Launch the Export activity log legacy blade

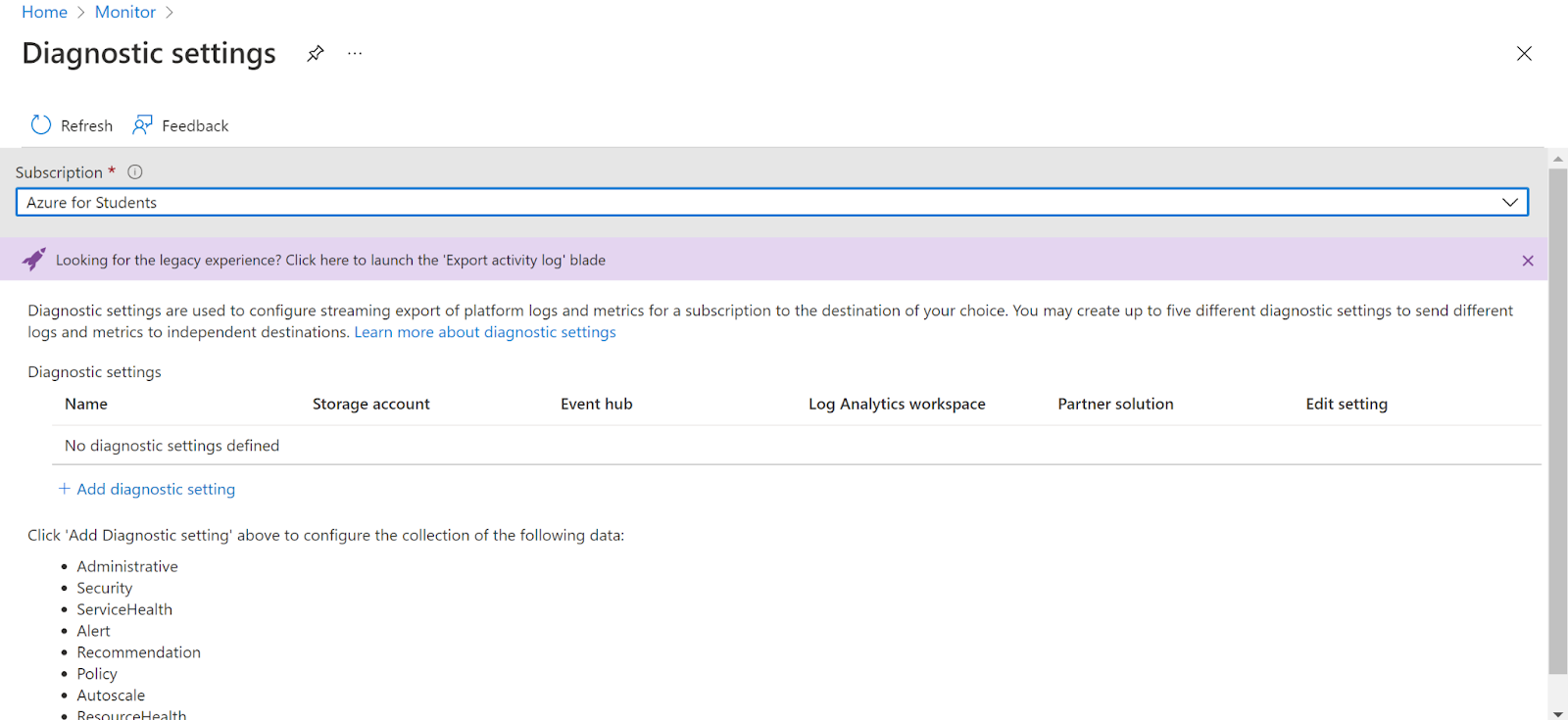(330, 260)
